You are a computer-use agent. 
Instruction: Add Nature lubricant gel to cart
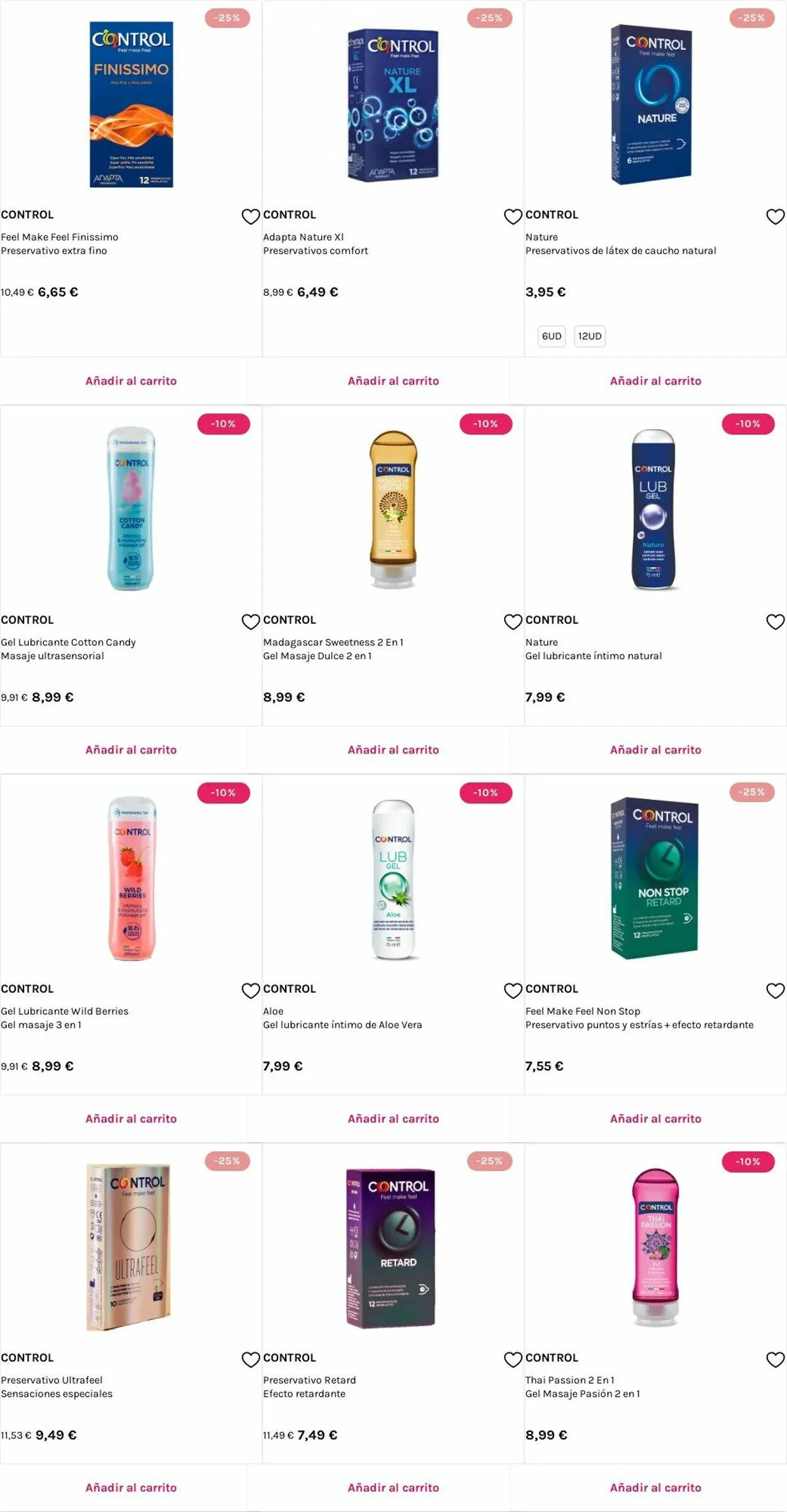tap(655, 750)
